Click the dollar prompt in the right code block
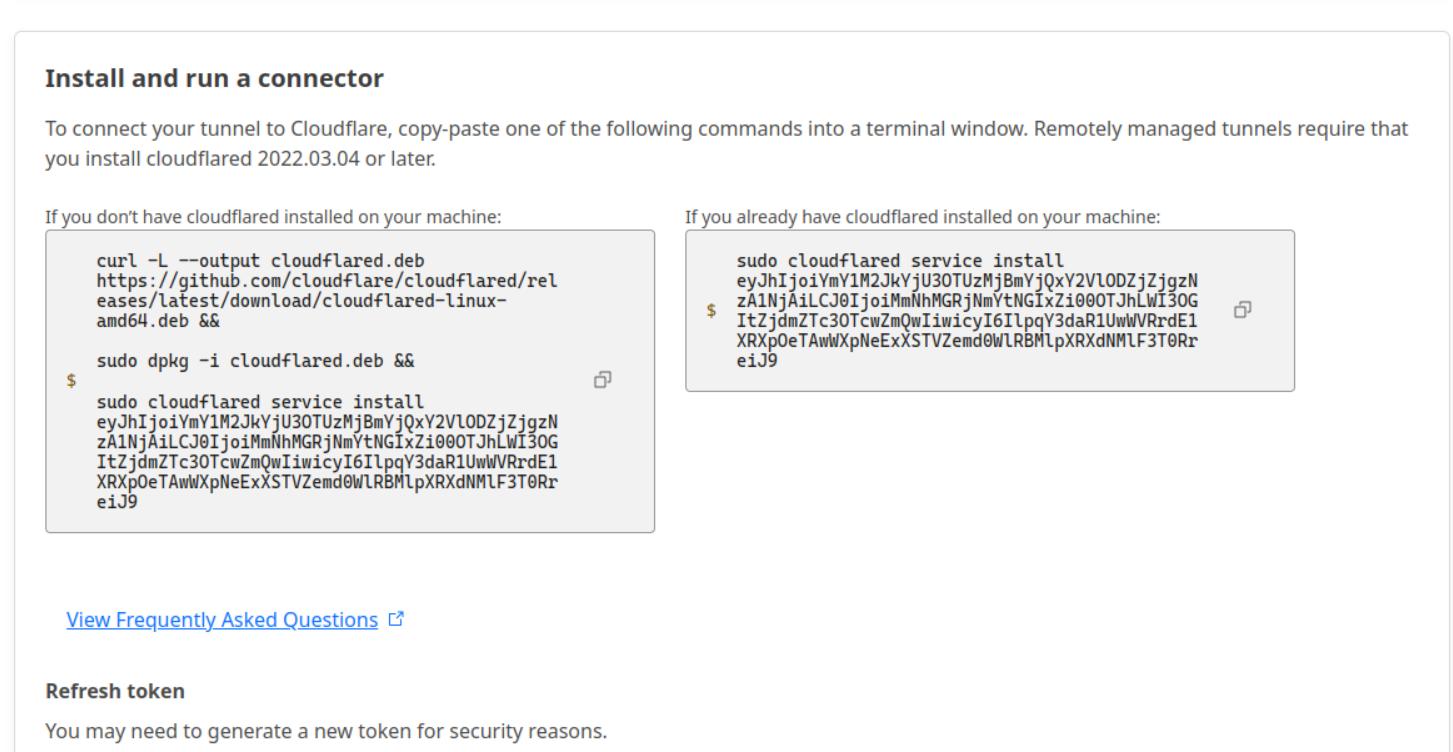 coord(711,311)
